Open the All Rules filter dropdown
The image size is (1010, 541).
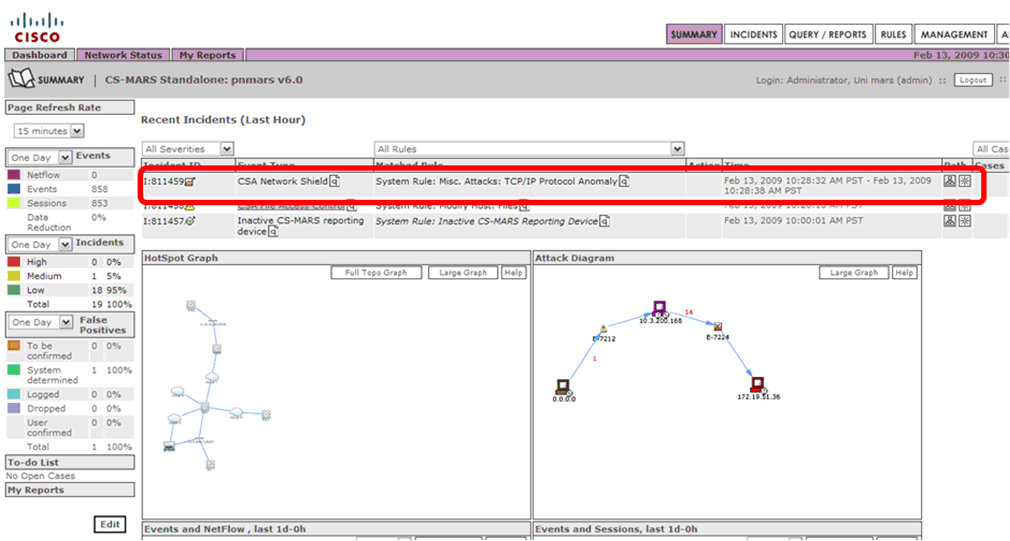click(529, 149)
